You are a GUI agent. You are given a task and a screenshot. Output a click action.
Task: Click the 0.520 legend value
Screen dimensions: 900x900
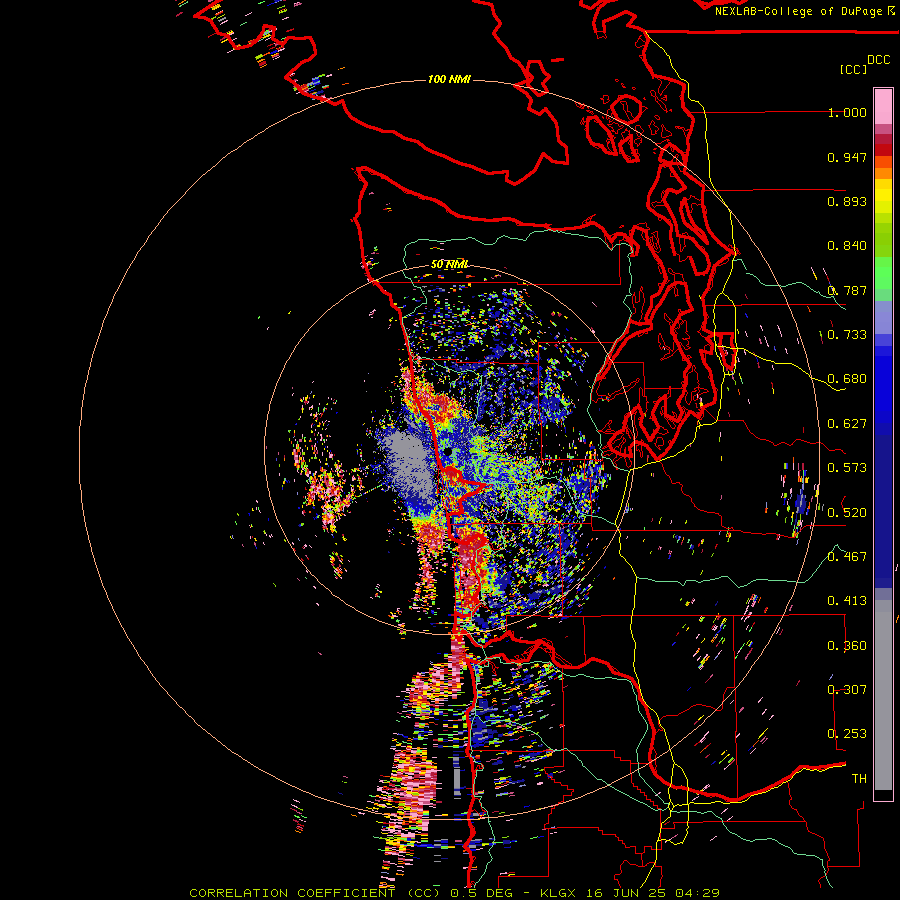click(847, 513)
